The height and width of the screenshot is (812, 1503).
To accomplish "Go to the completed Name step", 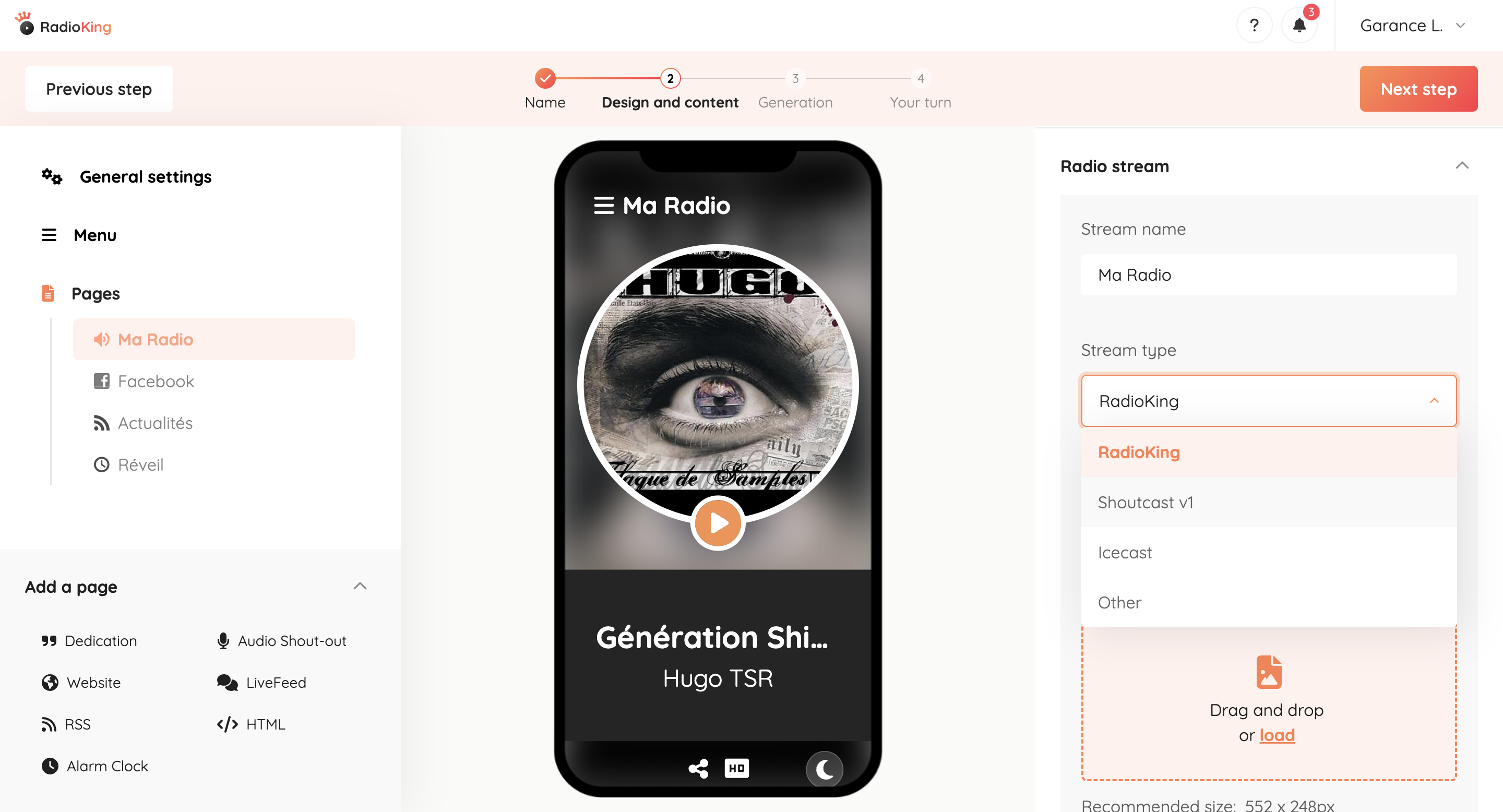I will [x=545, y=89].
